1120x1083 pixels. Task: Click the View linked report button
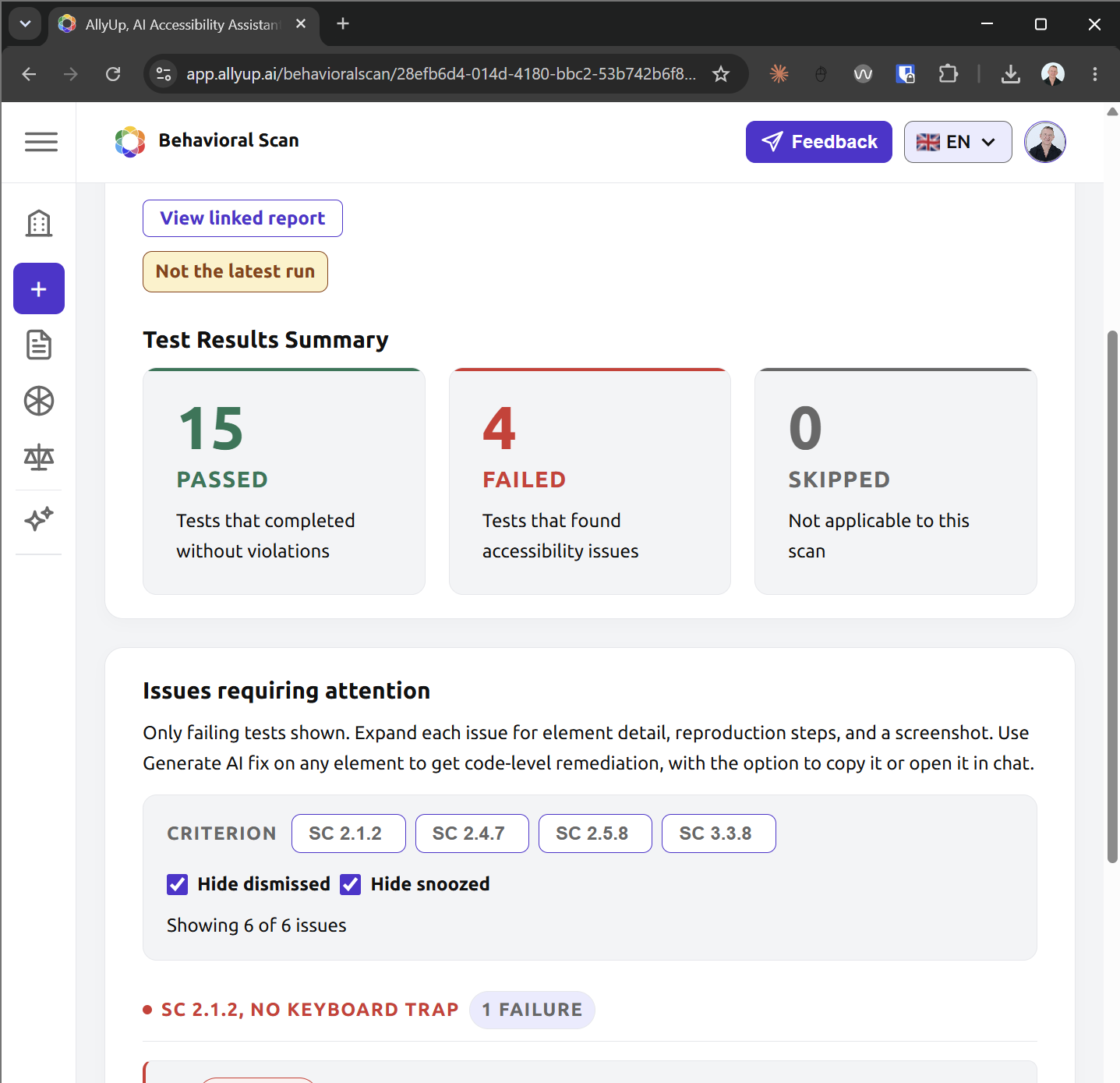242,218
